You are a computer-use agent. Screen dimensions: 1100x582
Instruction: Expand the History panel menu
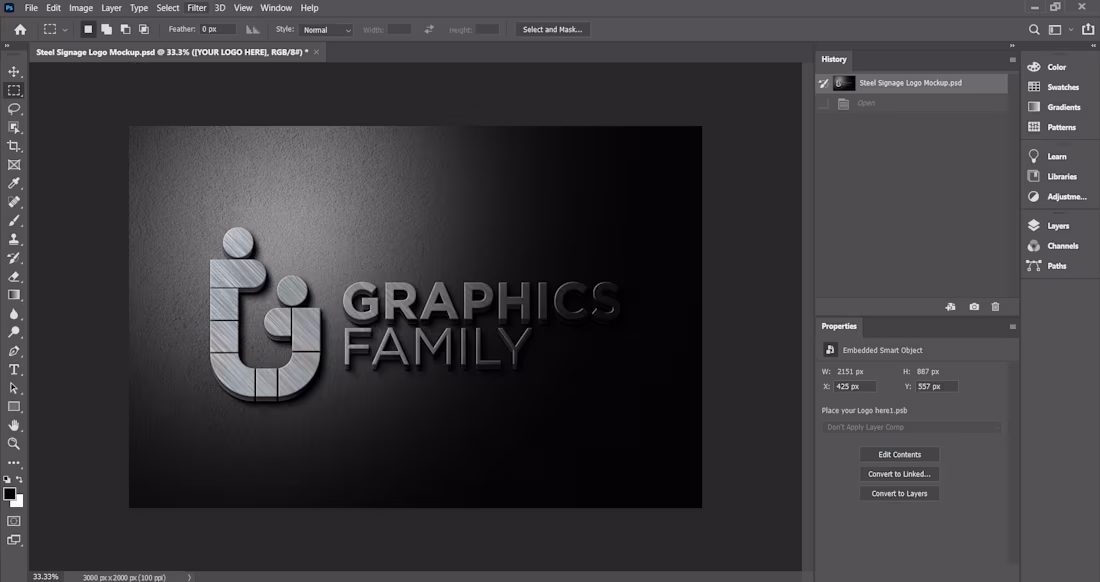tap(1011, 59)
